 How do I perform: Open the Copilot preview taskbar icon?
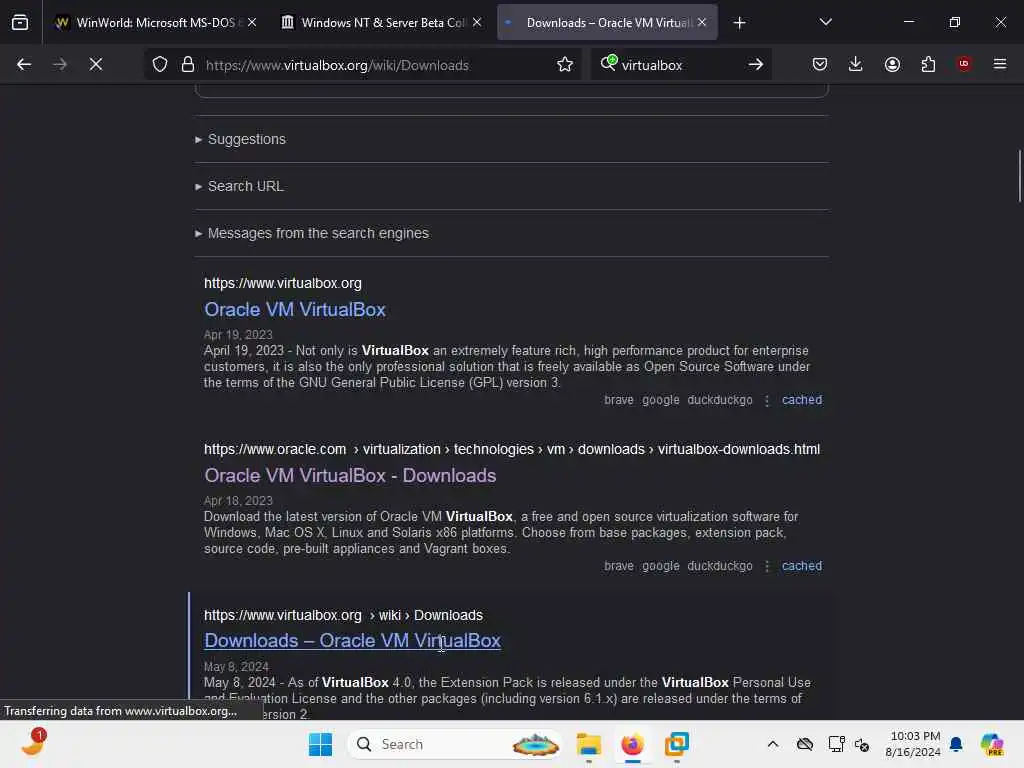992,744
